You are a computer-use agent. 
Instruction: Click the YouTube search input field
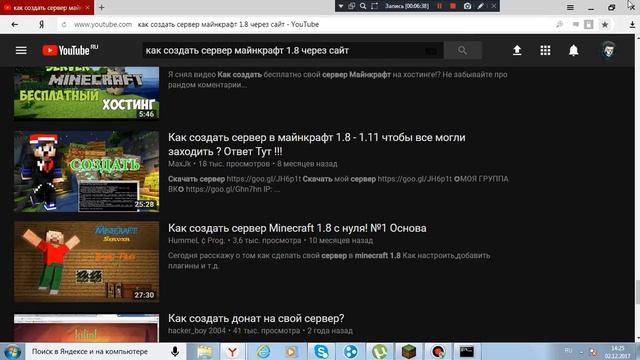tap(284, 51)
